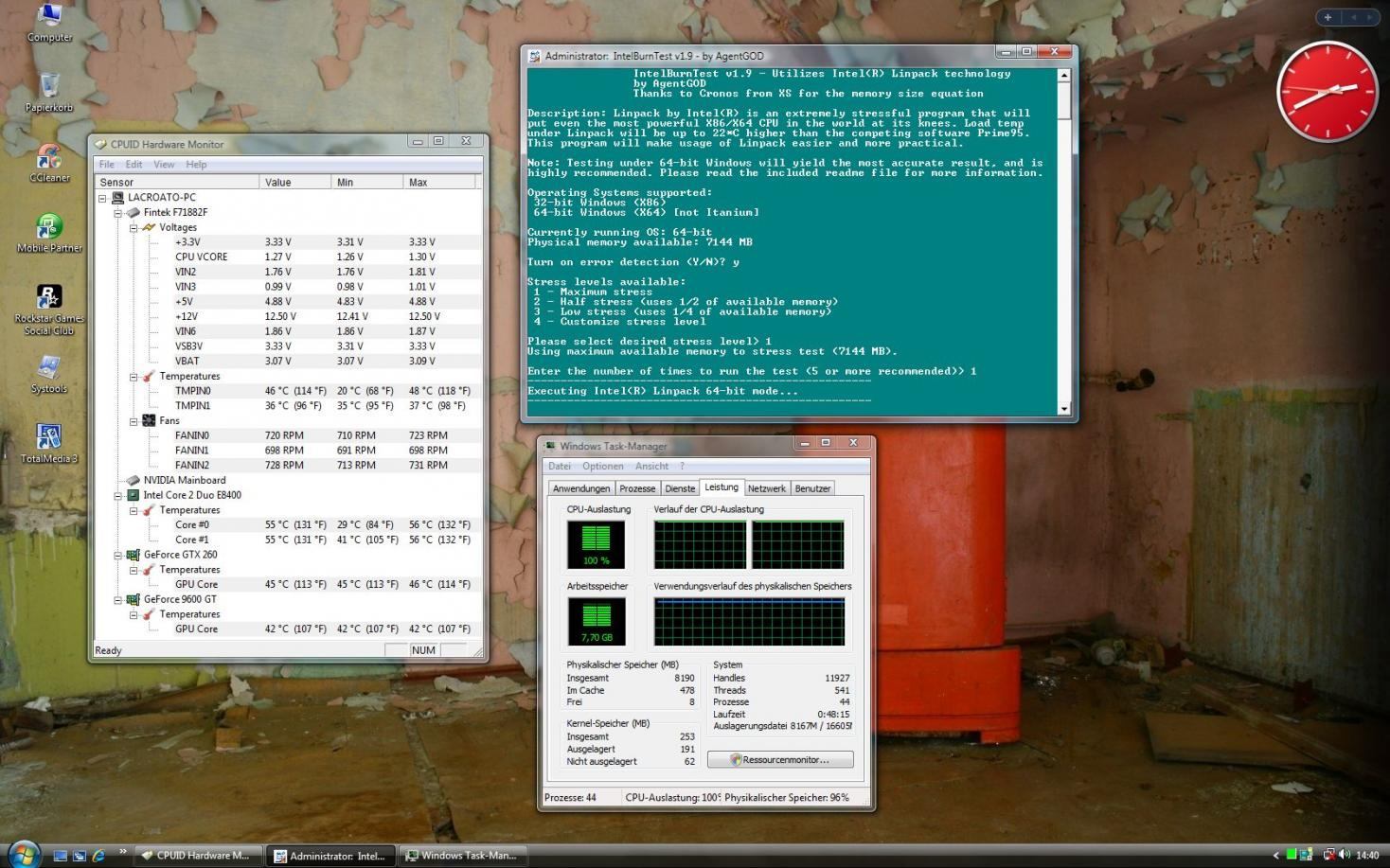Launch the Mobile Partner desktop shortcut

tap(49, 232)
